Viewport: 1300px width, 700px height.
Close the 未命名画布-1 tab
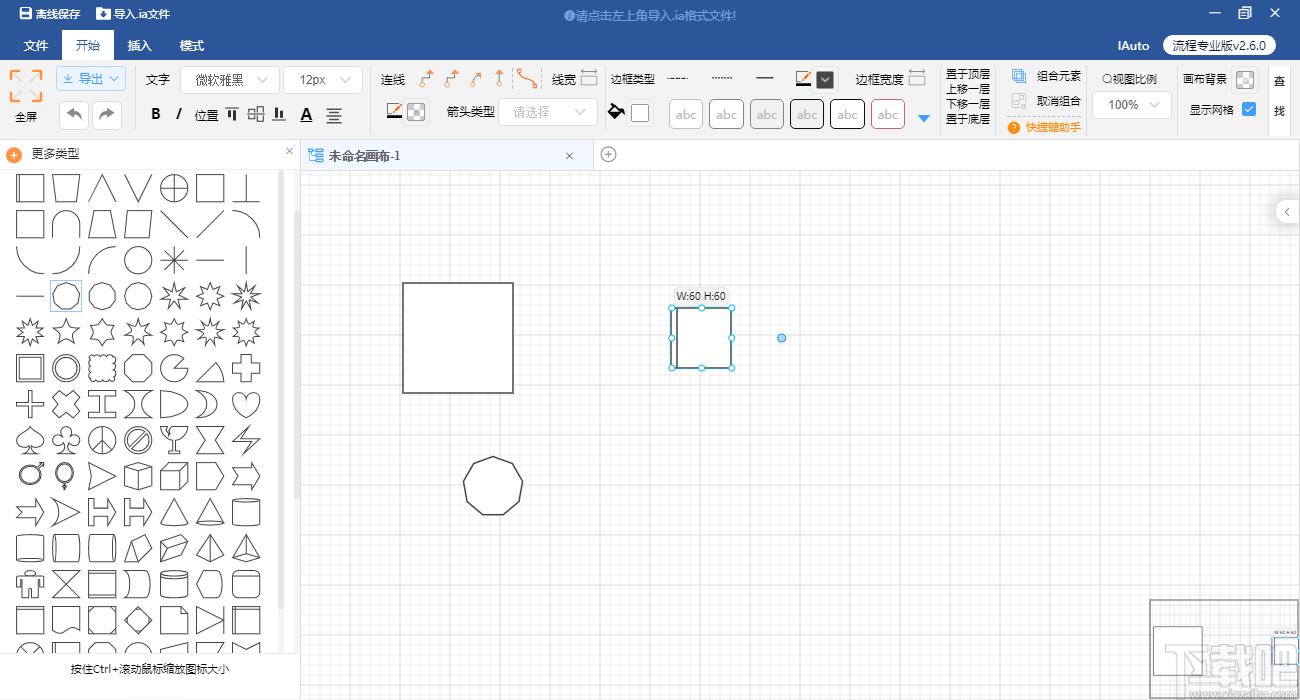point(570,155)
